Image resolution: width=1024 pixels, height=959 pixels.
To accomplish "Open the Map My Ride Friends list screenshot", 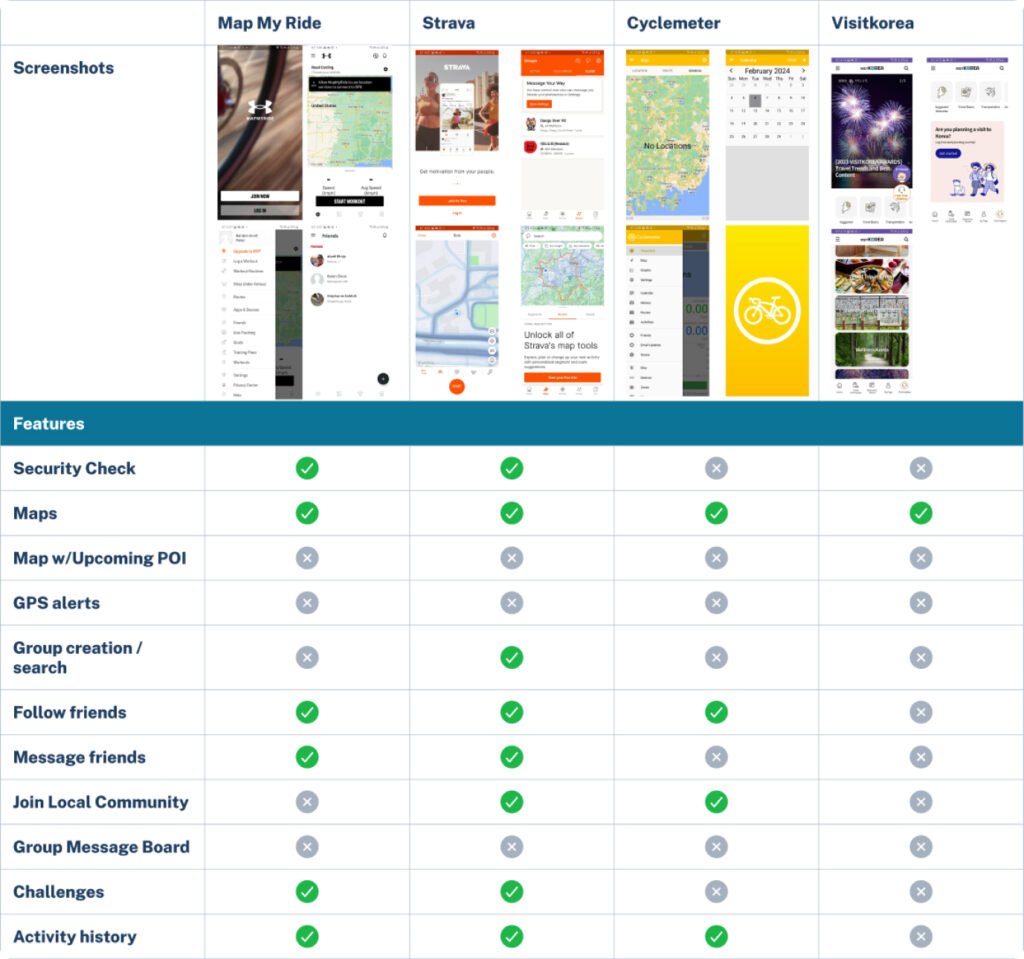I will pyautogui.click(x=350, y=312).
